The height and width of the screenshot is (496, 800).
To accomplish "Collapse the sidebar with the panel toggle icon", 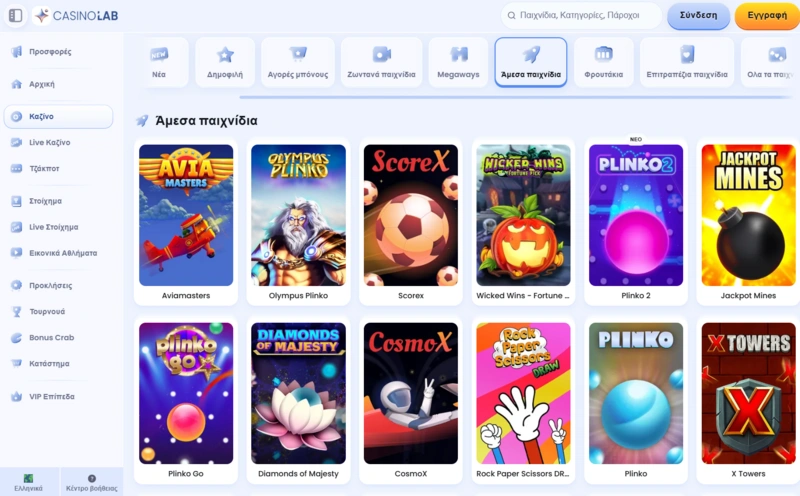I will click(x=16, y=15).
